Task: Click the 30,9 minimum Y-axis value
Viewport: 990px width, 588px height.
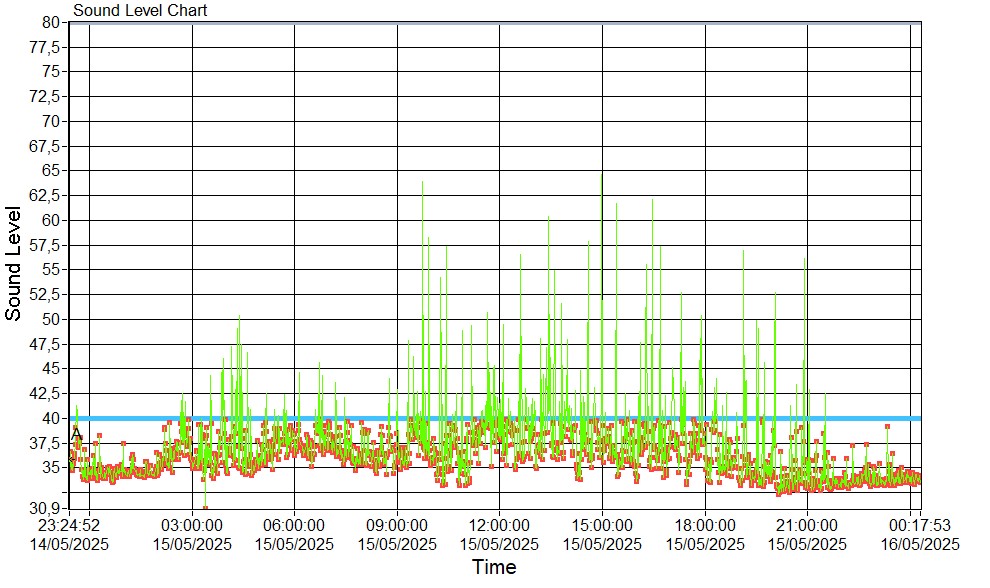Action: (46, 508)
